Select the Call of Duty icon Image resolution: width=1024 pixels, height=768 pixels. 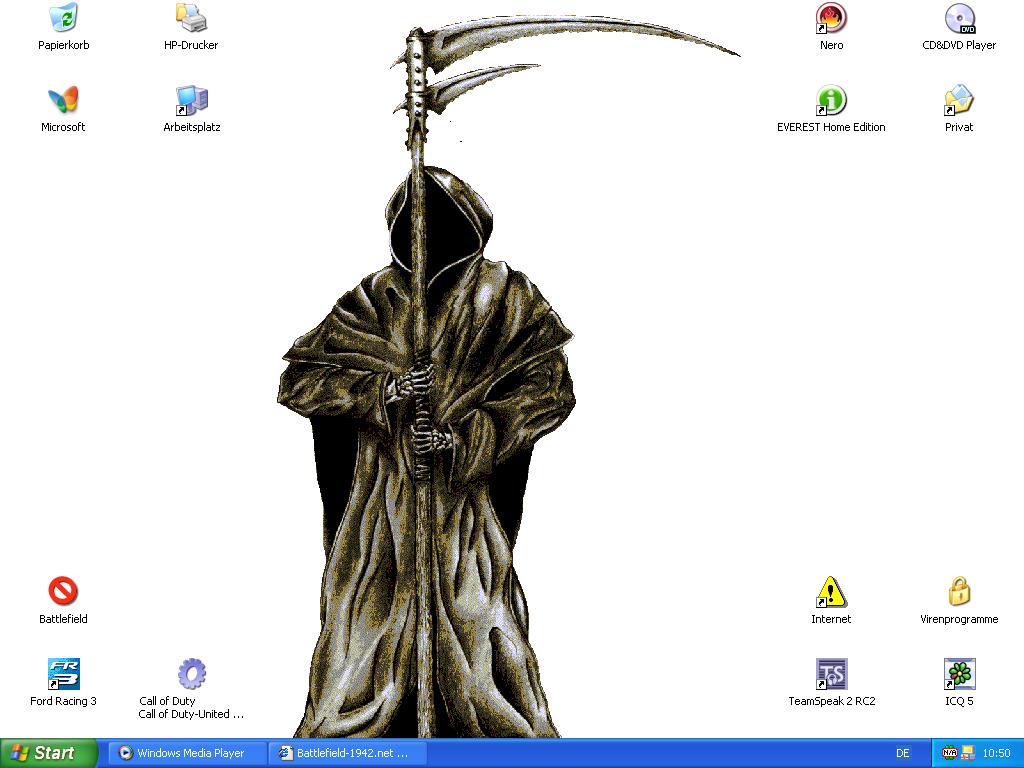click(191, 674)
